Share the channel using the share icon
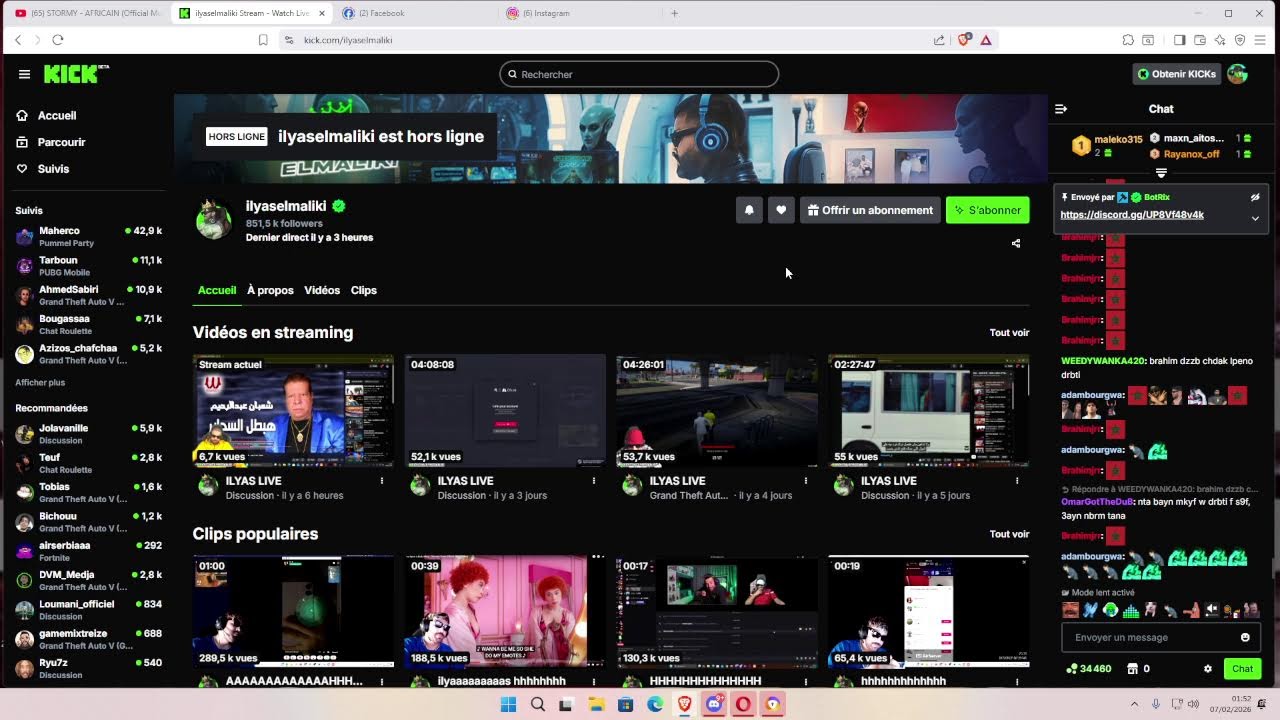The width and height of the screenshot is (1280, 720). [1016, 243]
